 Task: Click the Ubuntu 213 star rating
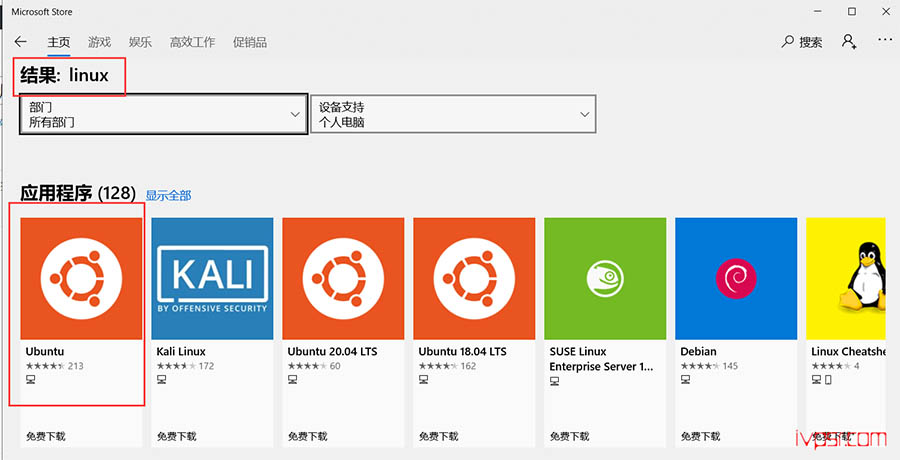click(x=55, y=366)
